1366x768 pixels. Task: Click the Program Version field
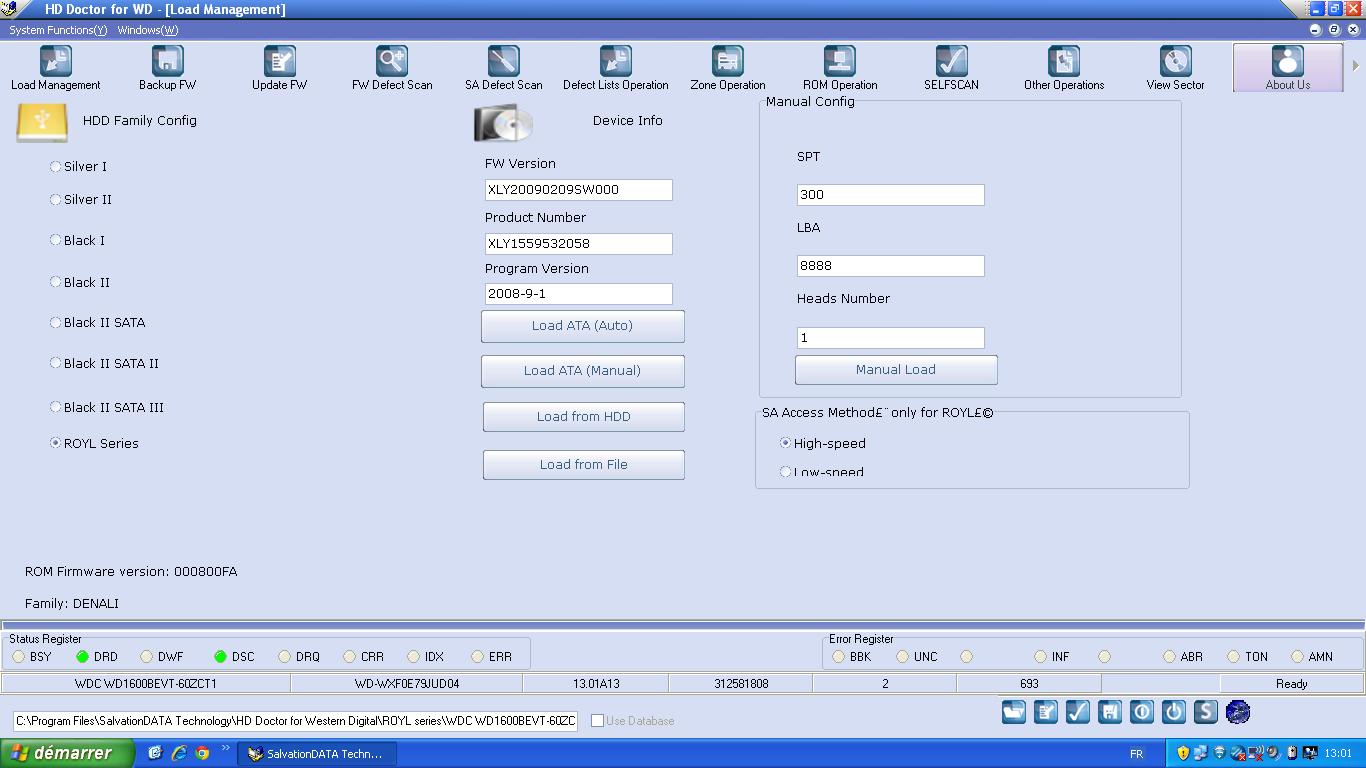tap(579, 294)
